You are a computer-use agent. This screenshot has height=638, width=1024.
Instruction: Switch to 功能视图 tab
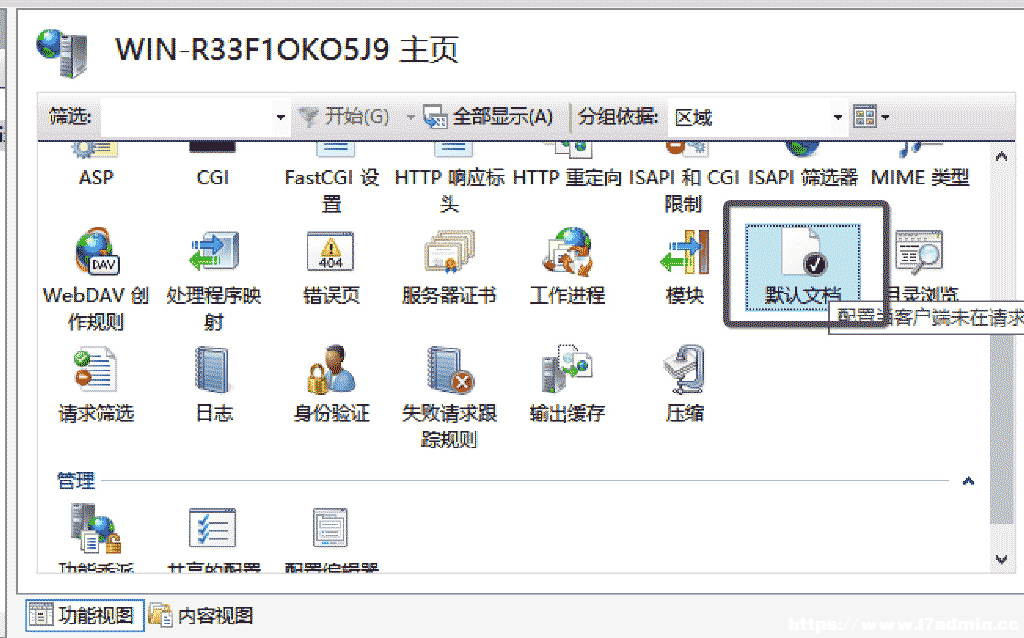pyautogui.click(x=85, y=615)
